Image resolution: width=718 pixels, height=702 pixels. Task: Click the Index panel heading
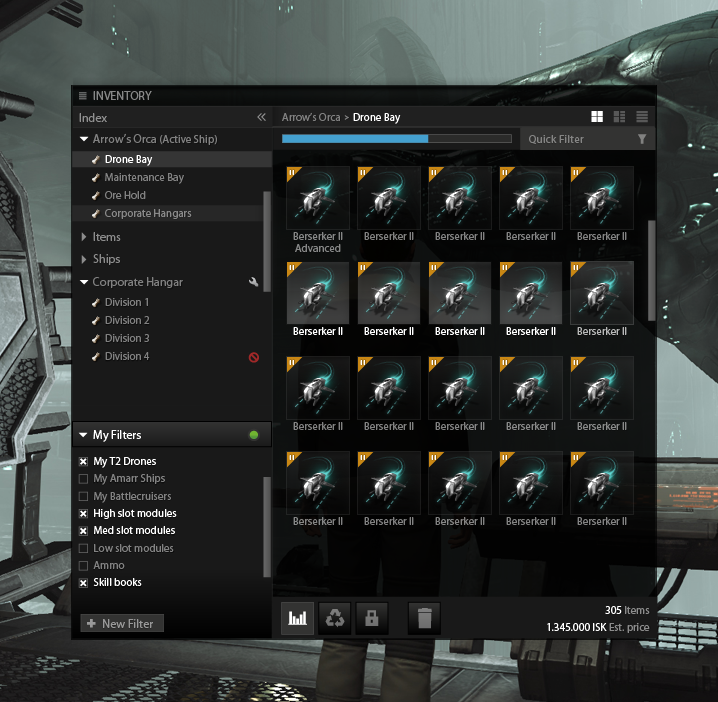93,118
